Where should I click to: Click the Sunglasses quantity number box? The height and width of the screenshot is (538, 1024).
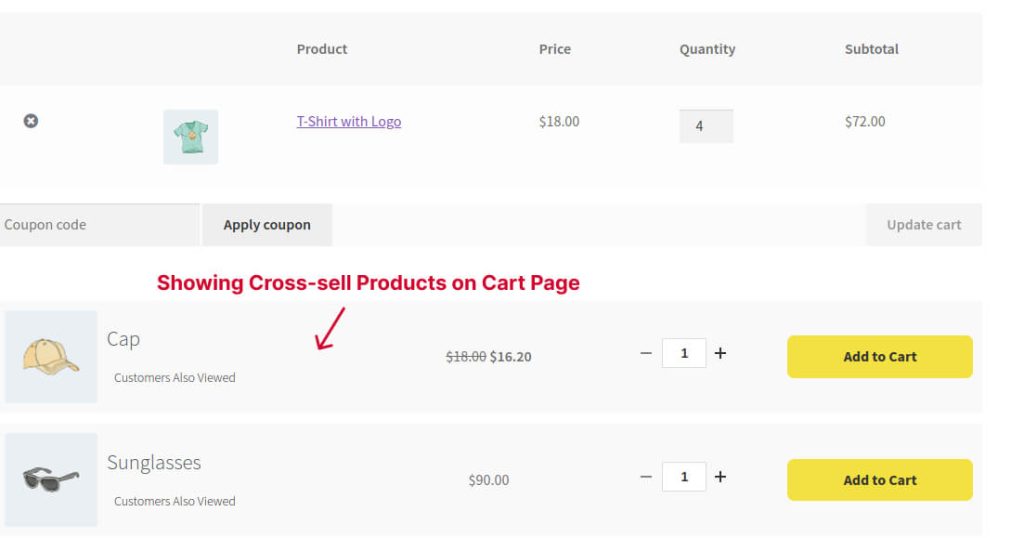point(684,477)
